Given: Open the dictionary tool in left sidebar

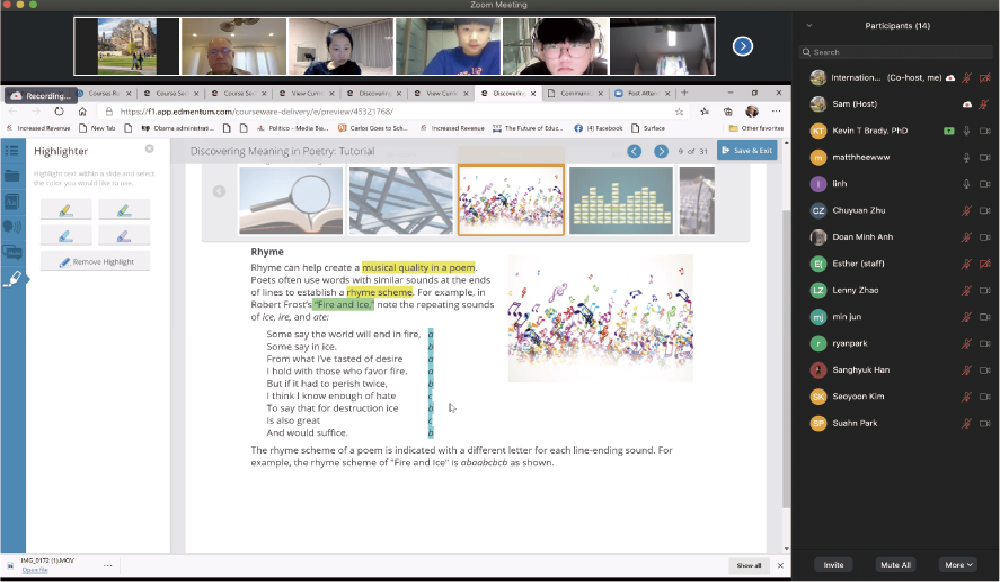Looking at the screenshot, I should (x=12, y=202).
